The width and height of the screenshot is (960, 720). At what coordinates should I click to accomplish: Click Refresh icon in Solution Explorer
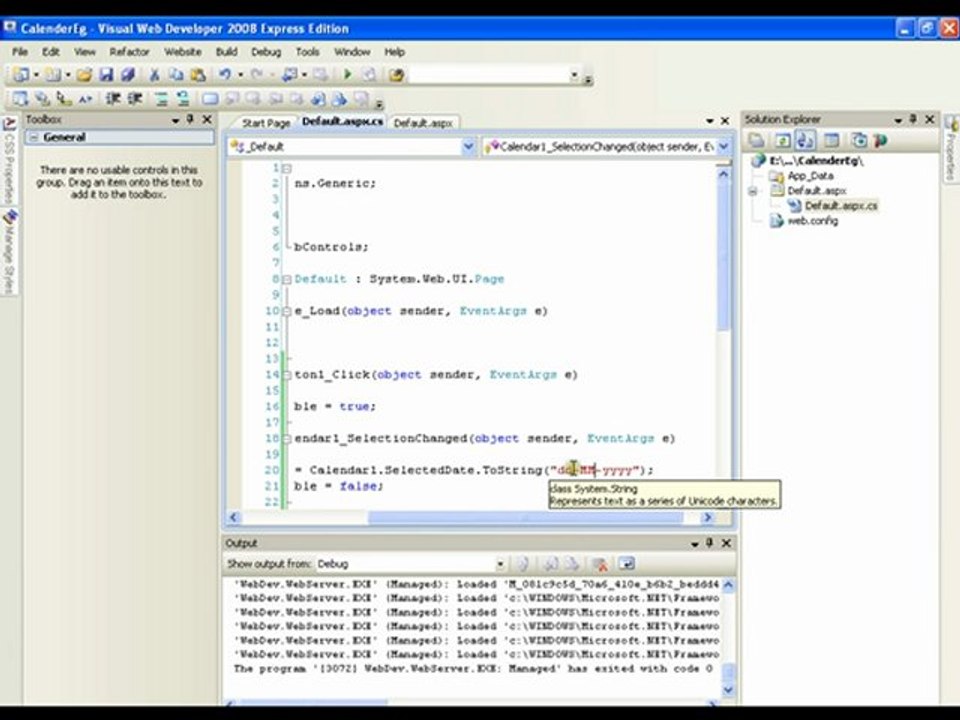coord(782,141)
